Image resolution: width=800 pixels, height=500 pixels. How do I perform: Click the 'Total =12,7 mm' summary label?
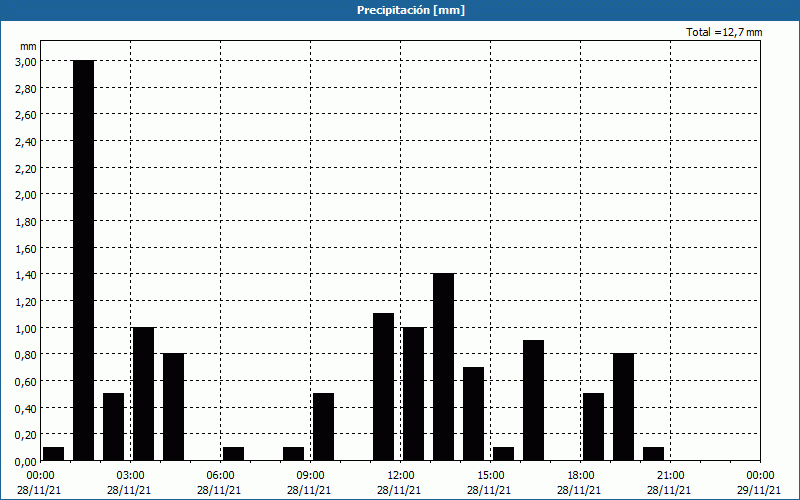click(724, 32)
